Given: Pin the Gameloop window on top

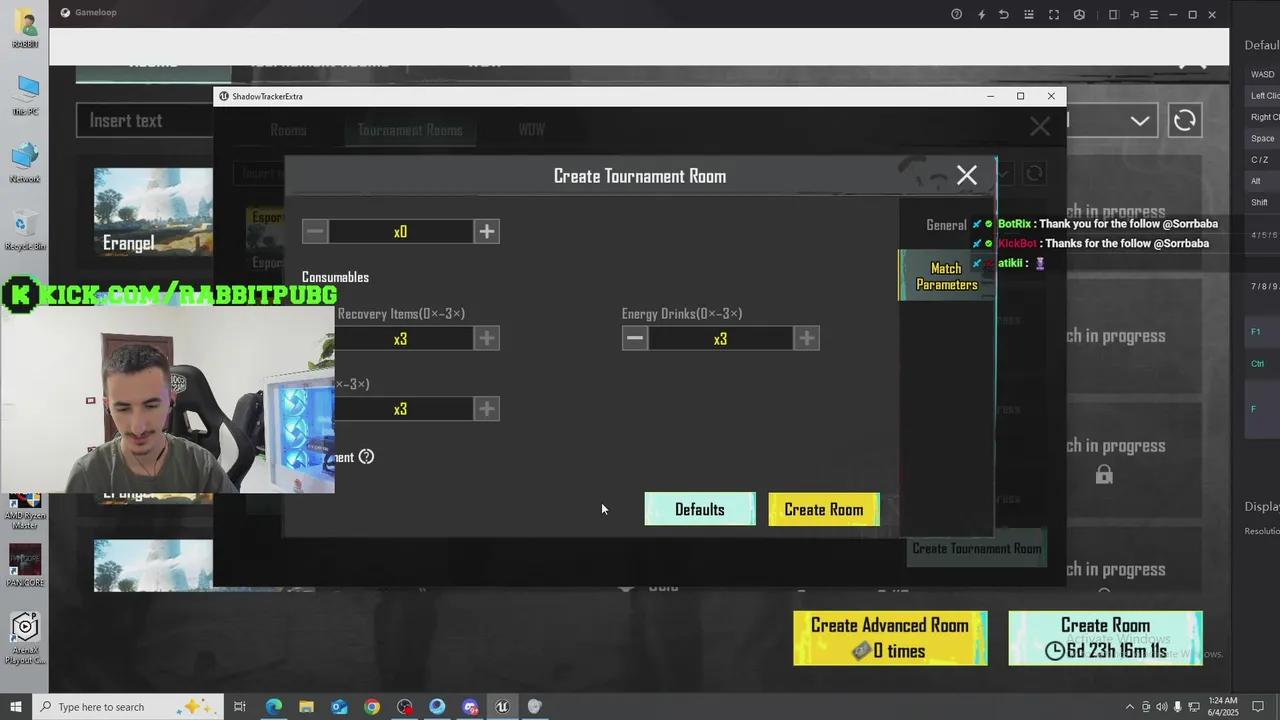Looking at the screenshot, I should click(x=1134, y=14).
